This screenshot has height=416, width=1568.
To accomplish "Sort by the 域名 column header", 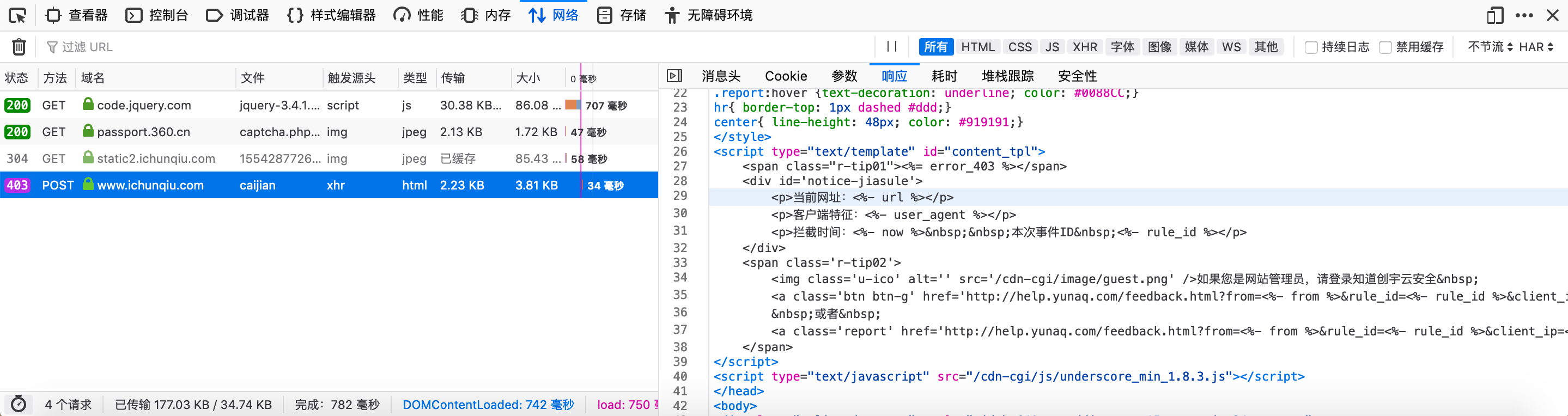I will coord(155,78).
